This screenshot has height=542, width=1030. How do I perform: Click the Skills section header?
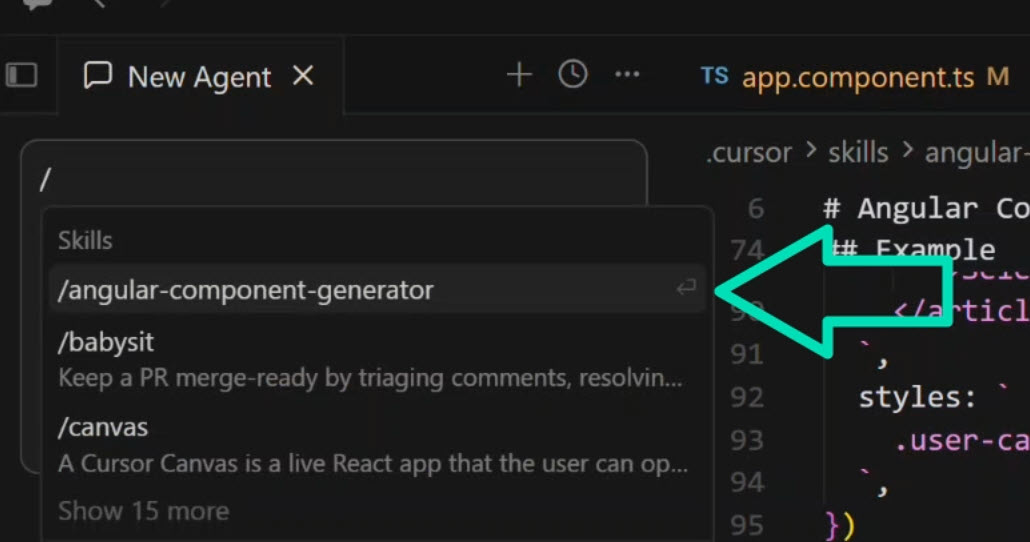pos(85,240)
